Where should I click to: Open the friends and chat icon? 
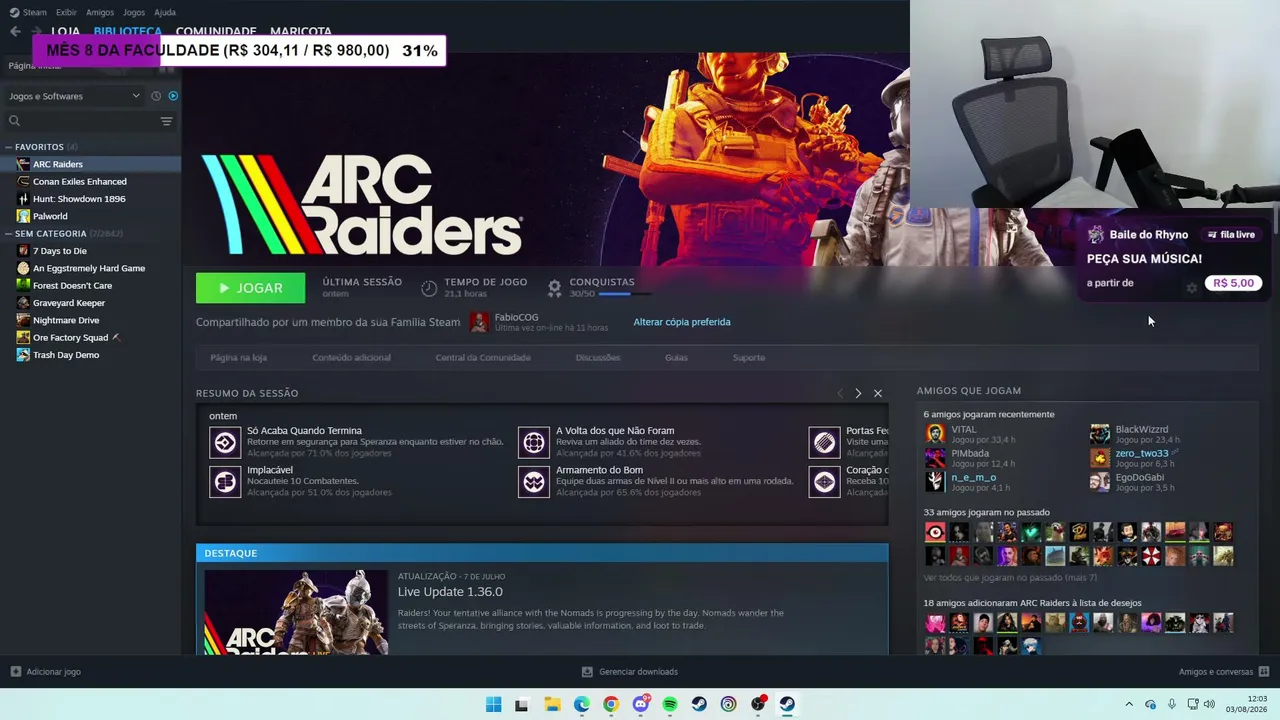point(1264,672)
